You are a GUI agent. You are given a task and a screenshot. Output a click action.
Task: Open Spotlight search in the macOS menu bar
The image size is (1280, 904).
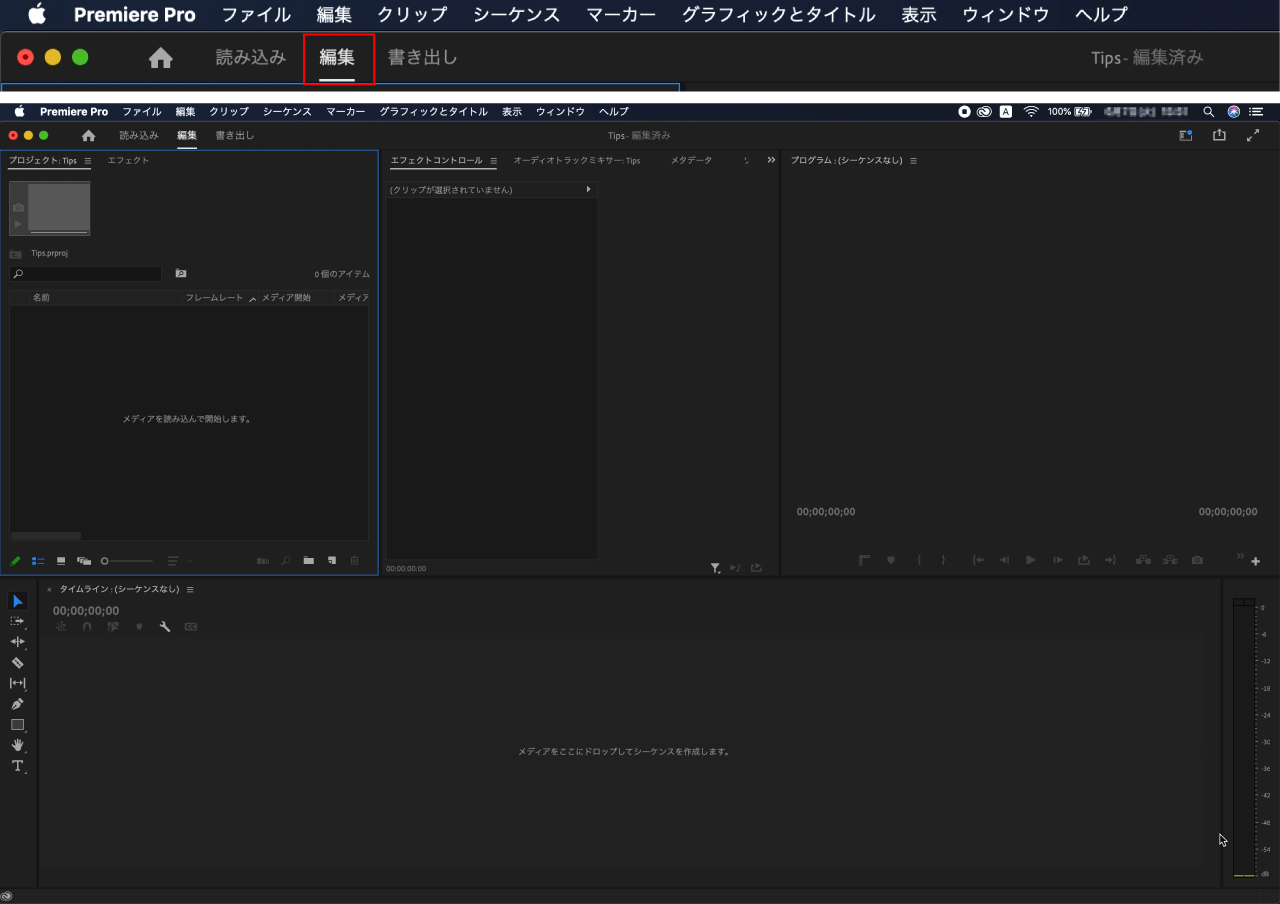[1208, 112]
